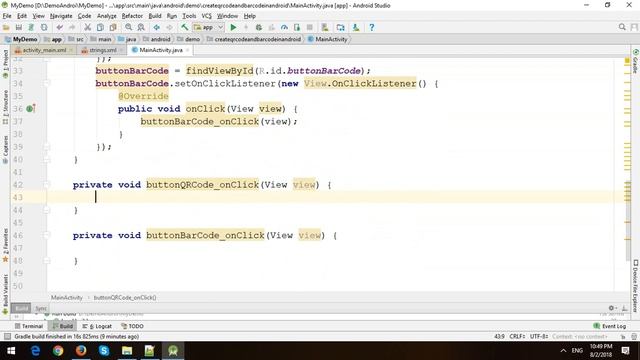Open the VCS menu
This screenshot has height=360, width=640.
point(207,16)
